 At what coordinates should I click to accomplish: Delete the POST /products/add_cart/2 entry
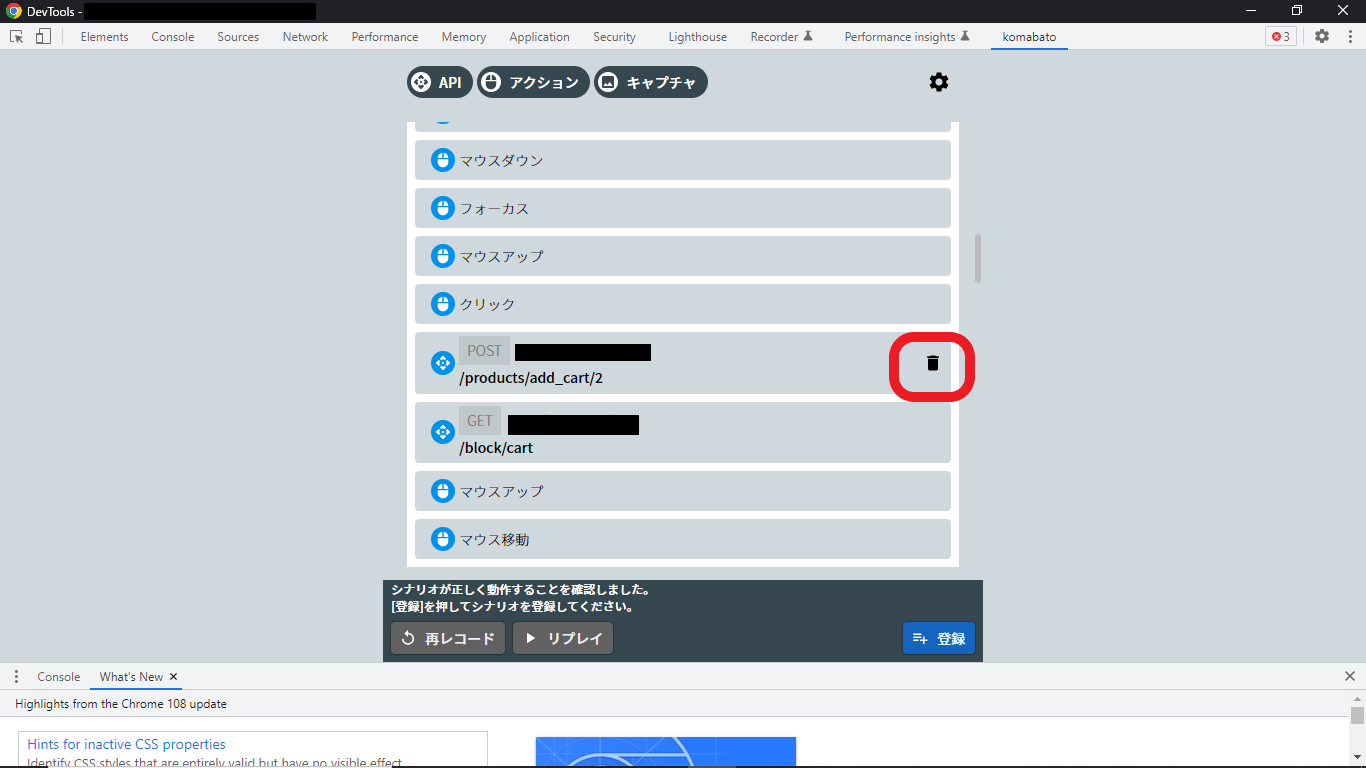click(x=933, y=363)
